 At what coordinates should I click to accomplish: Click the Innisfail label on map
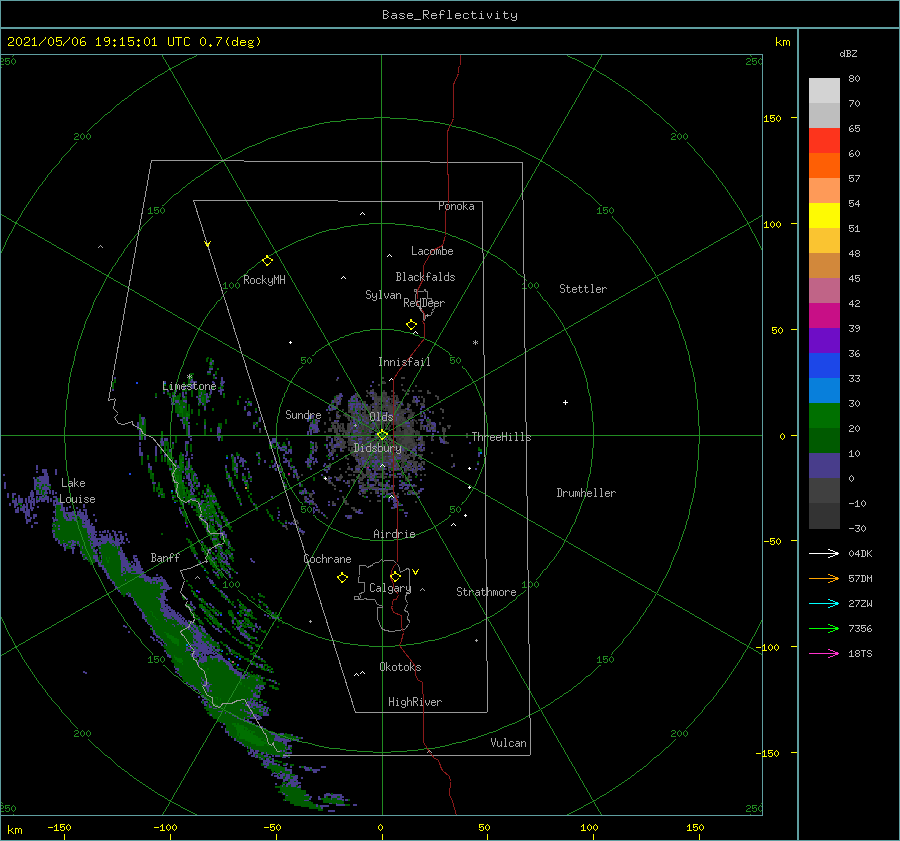(x=404, y=362)
